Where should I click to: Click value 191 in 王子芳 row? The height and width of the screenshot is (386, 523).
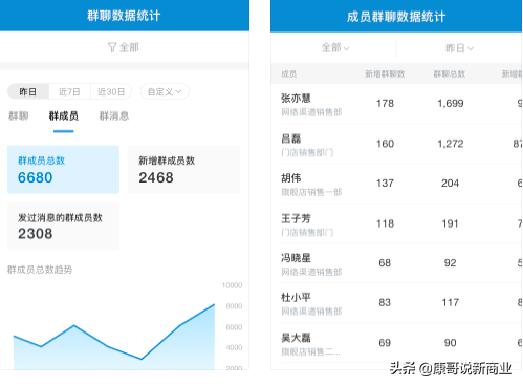[x=450, y=224]
